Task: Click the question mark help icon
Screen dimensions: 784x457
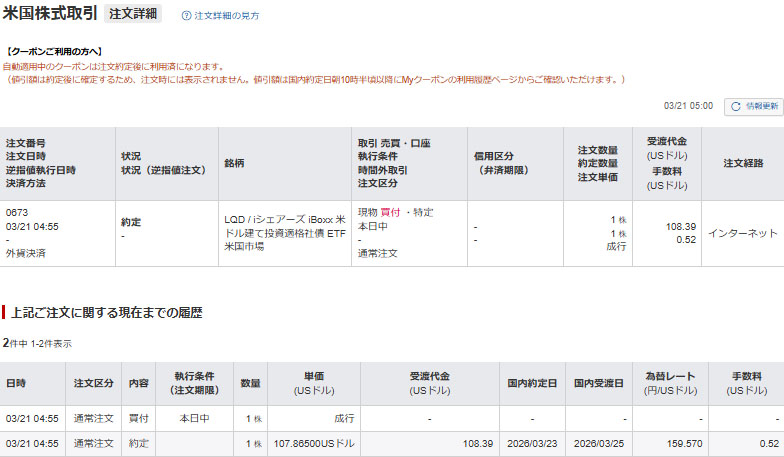Action: 186,16
